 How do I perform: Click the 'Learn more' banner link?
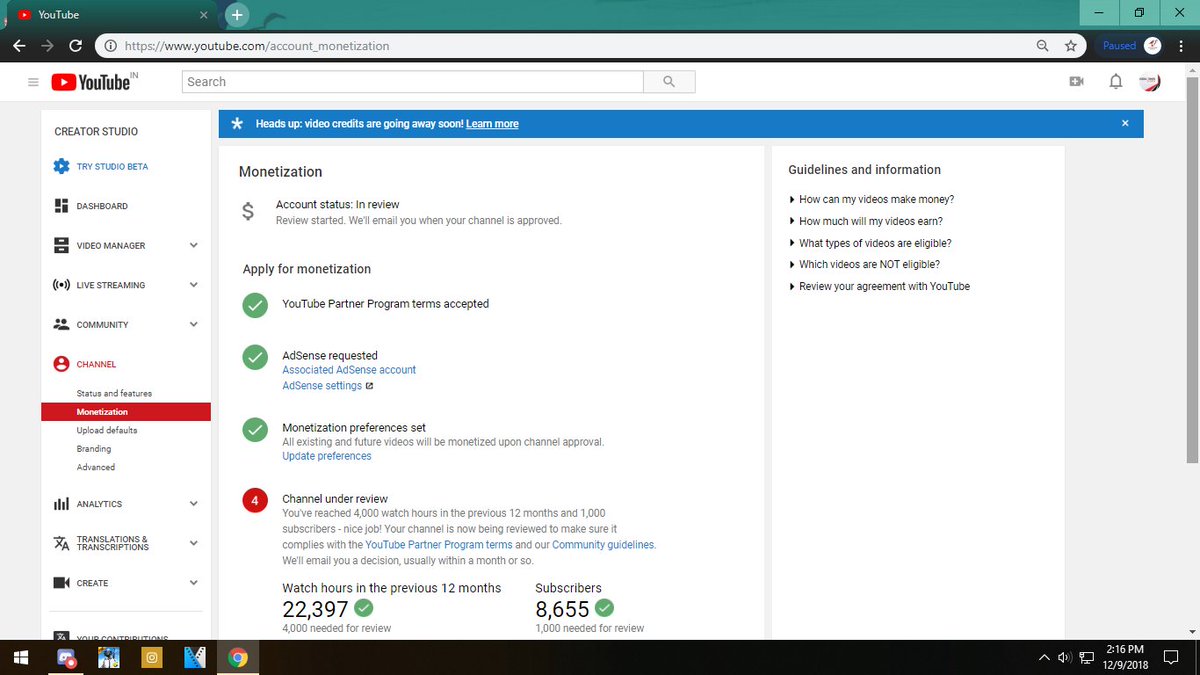(x=492, y=124)
